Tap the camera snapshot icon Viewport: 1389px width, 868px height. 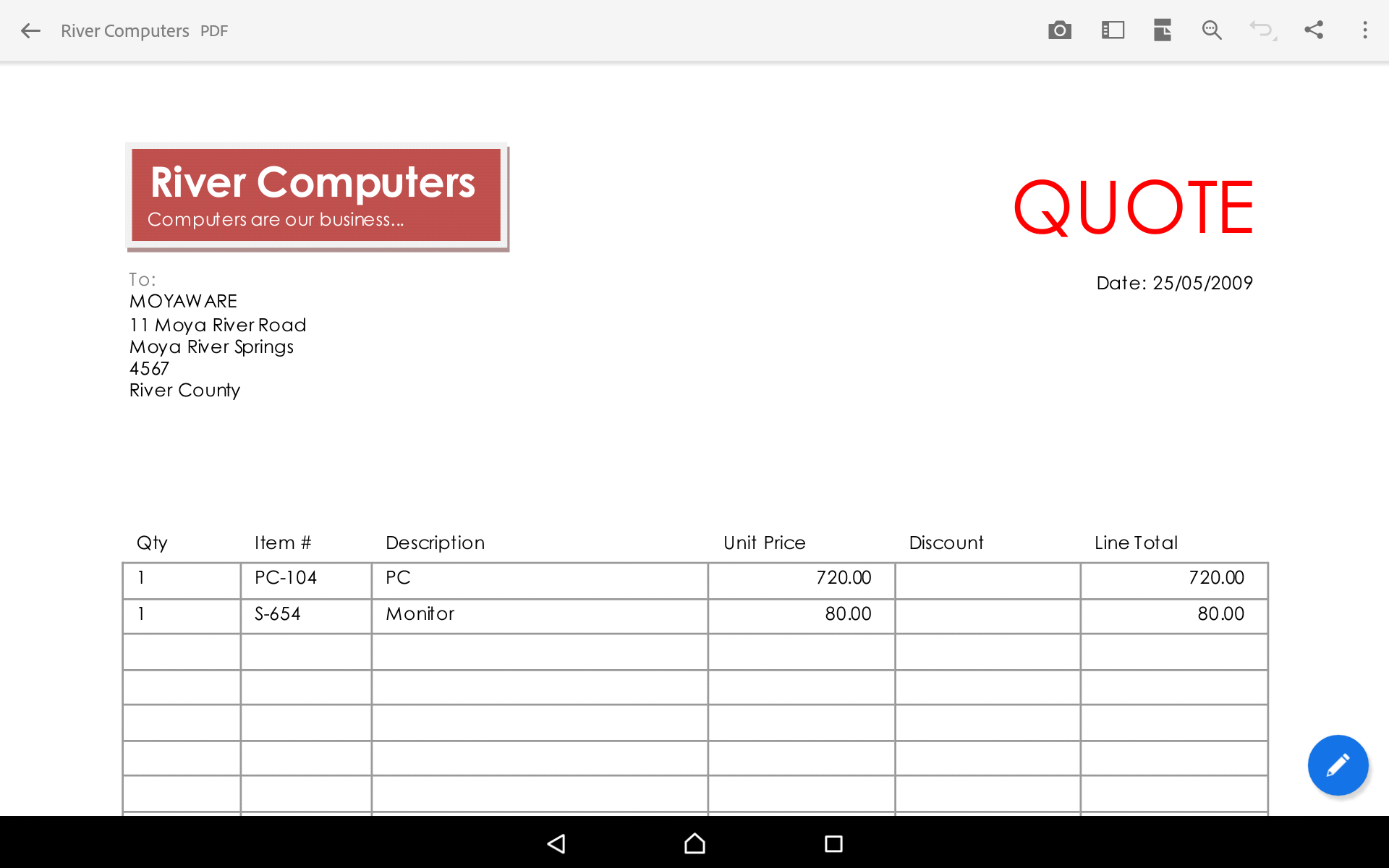coord(1060,30)
